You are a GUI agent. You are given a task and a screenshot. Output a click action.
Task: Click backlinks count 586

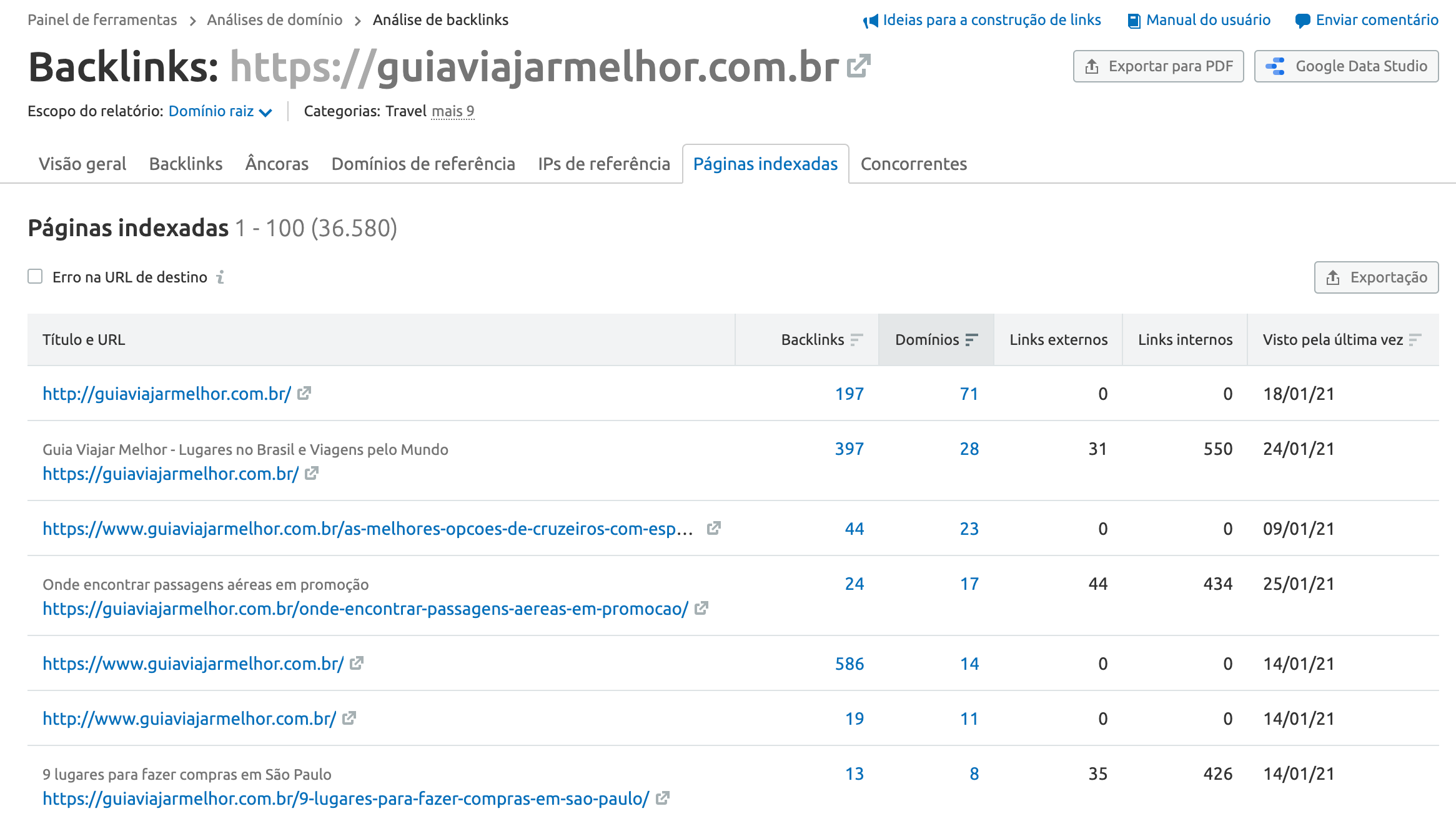[849, 664]
